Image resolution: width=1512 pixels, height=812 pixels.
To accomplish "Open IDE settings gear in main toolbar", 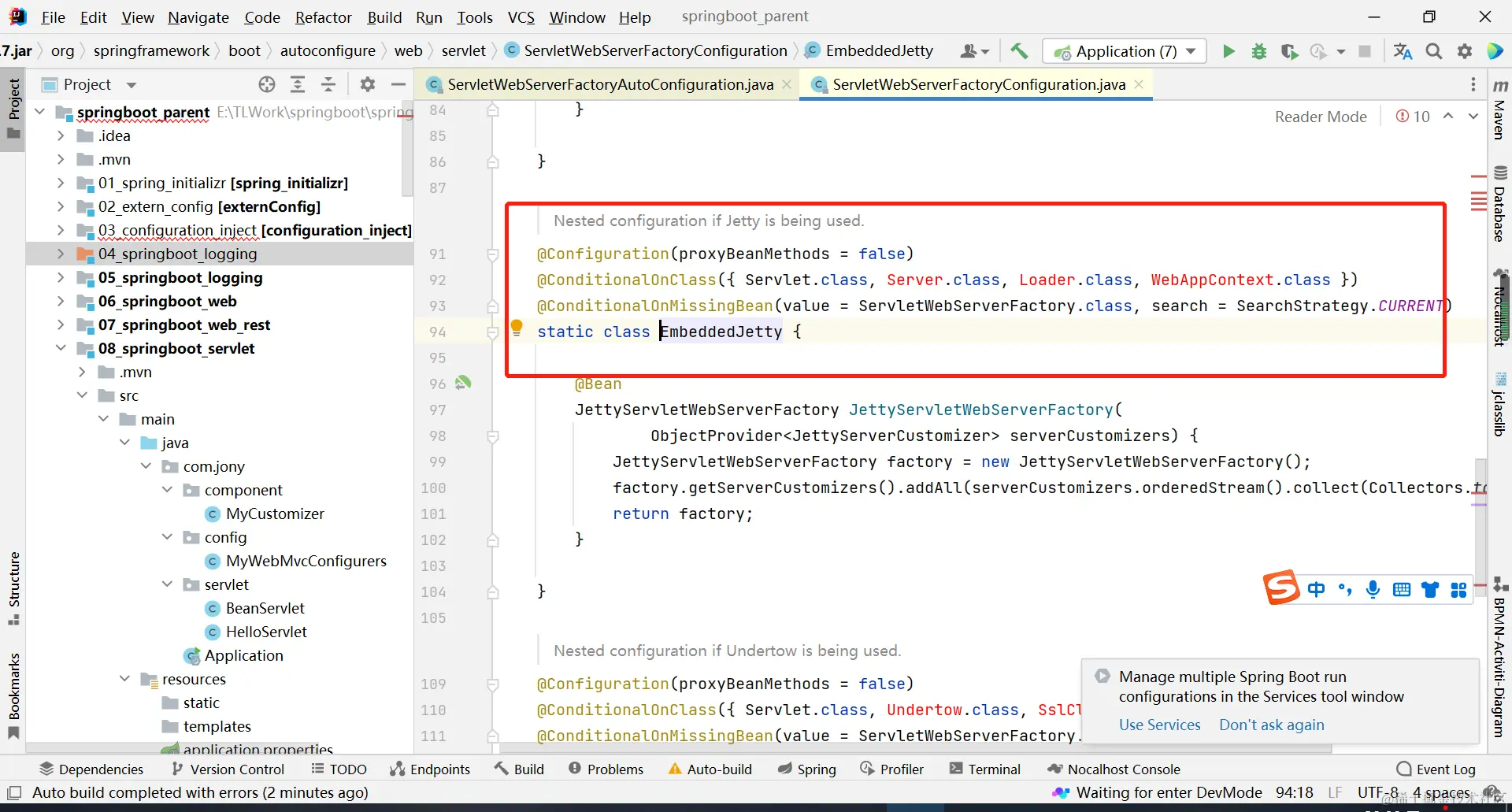I will coord(1465,51).
